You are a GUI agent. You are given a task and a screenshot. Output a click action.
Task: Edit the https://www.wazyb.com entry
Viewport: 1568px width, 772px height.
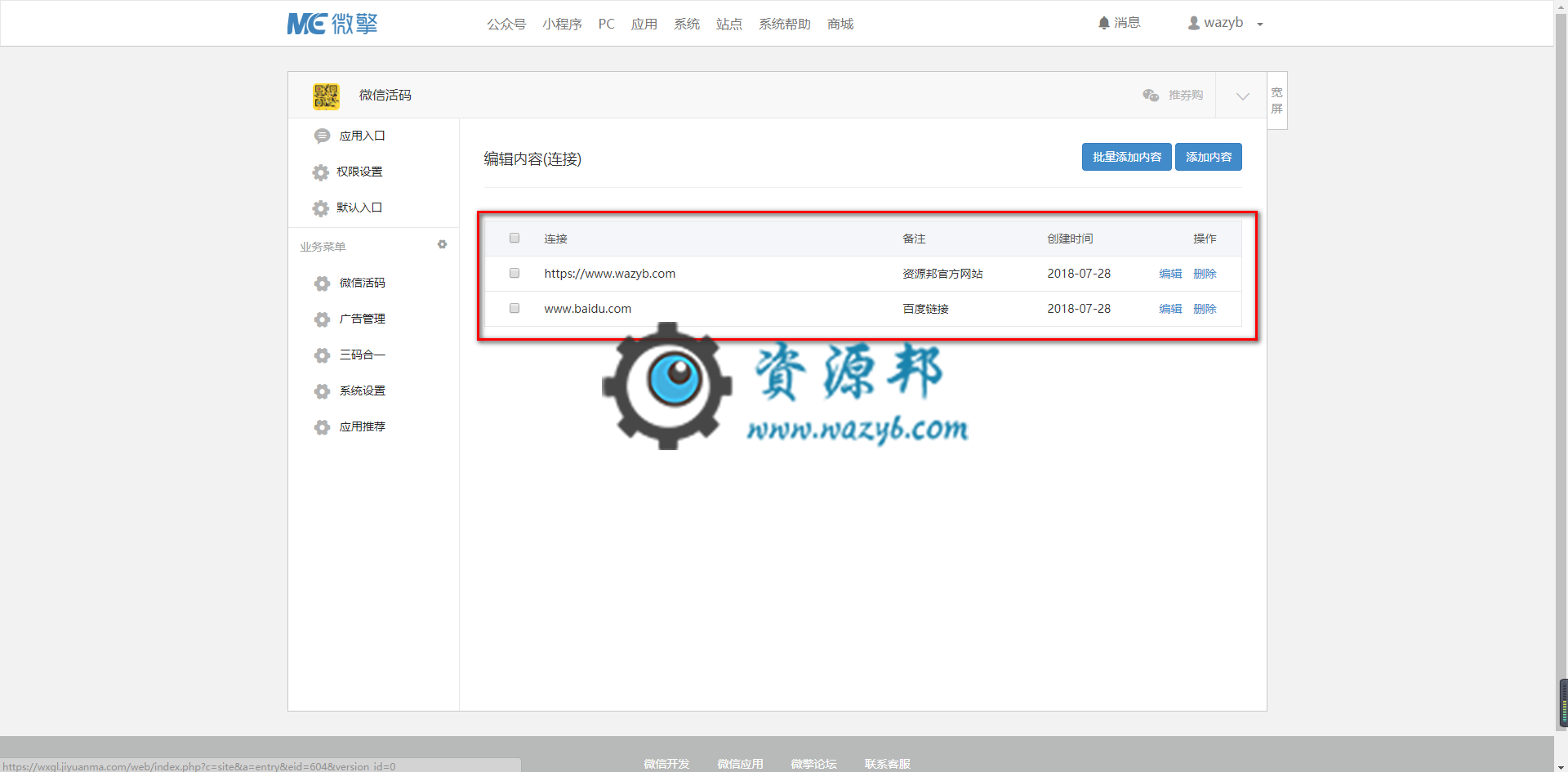point(1170,274)
